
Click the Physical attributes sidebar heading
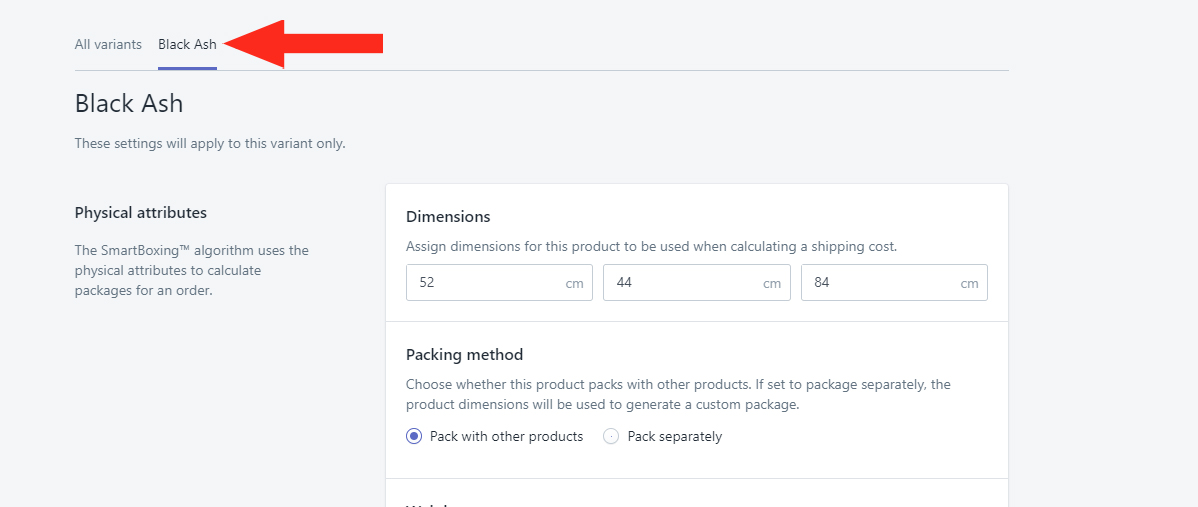[141, 212]
